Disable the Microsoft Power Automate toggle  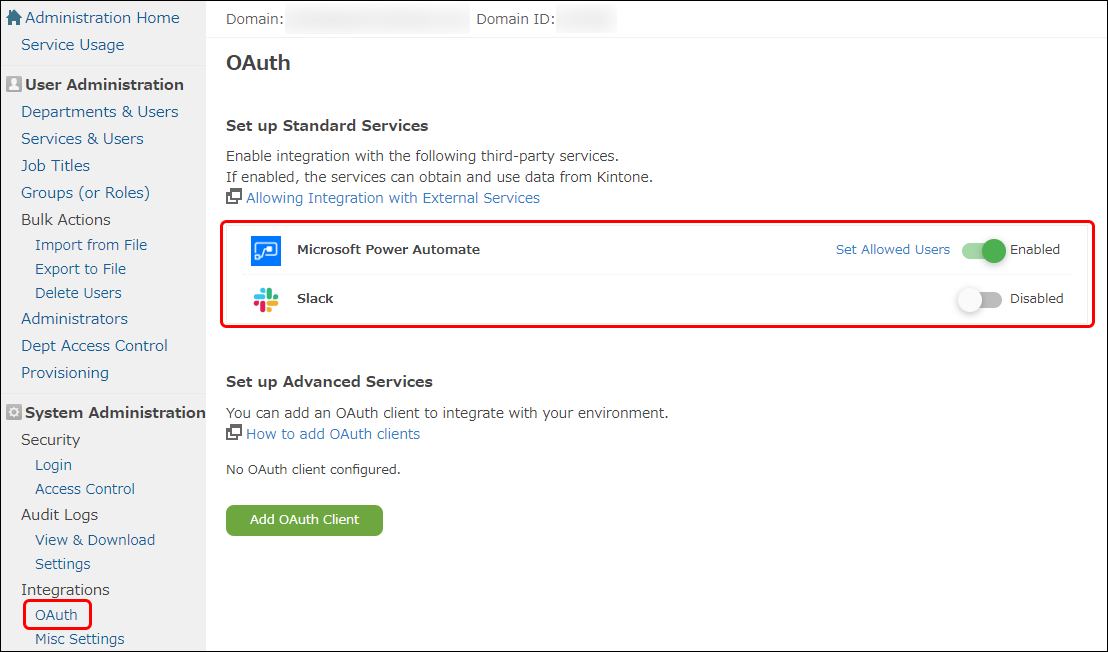click(983, 250)
